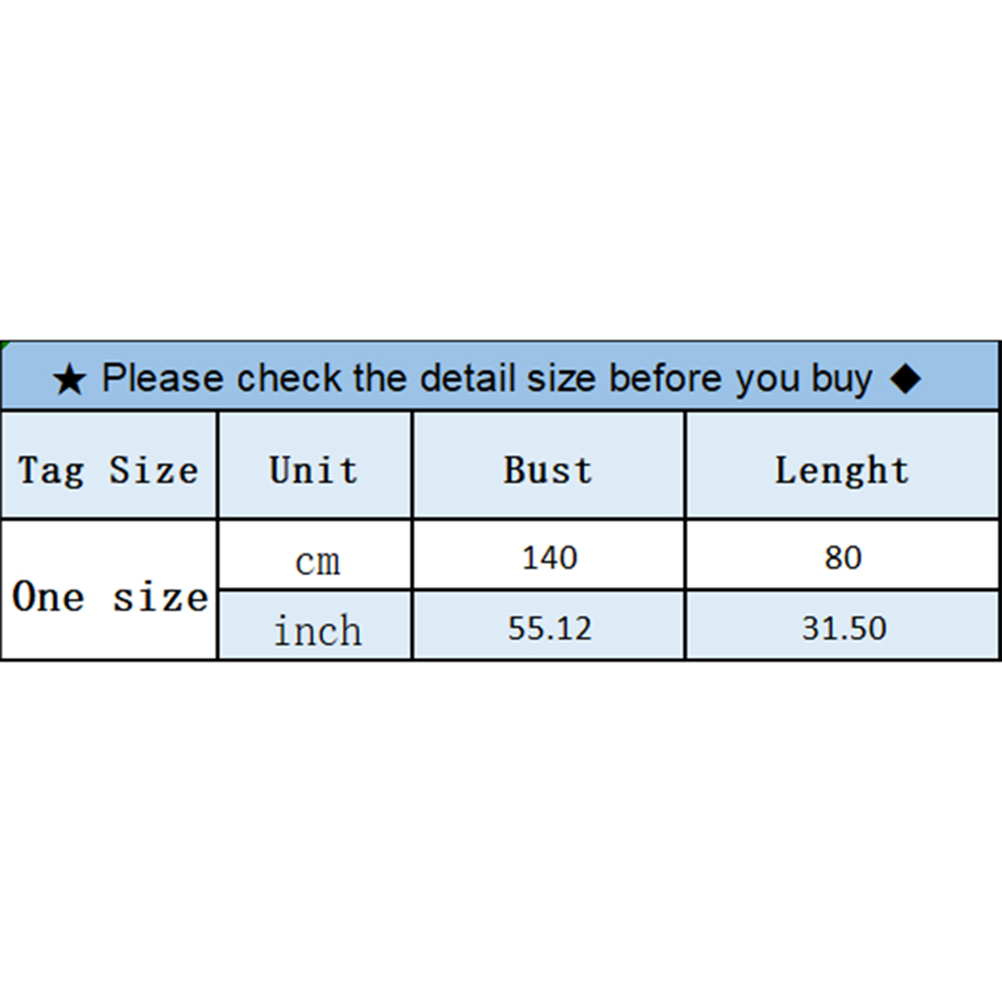Click the "inch" unit cell
Image resolution: width=1002 pixels, height=1002 pixels.
317,631
